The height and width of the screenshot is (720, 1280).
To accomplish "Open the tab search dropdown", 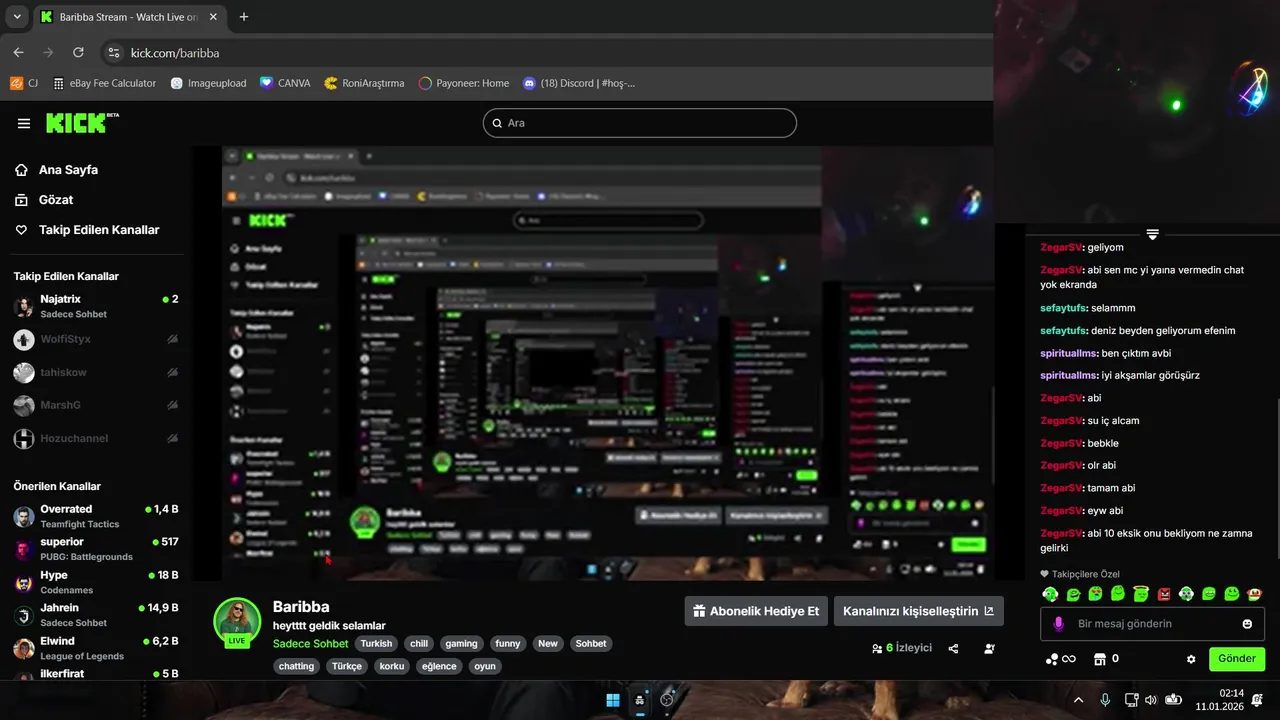I will [17, 17].
